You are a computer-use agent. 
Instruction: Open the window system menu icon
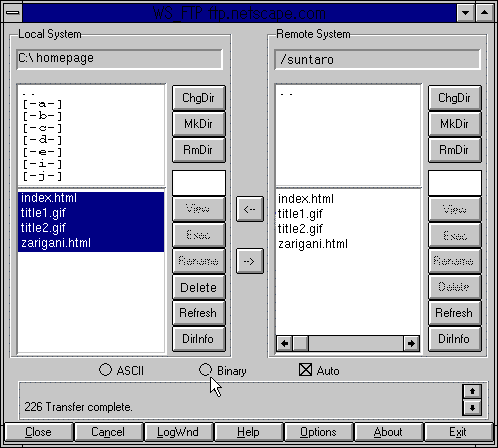[x=13, y=13]
